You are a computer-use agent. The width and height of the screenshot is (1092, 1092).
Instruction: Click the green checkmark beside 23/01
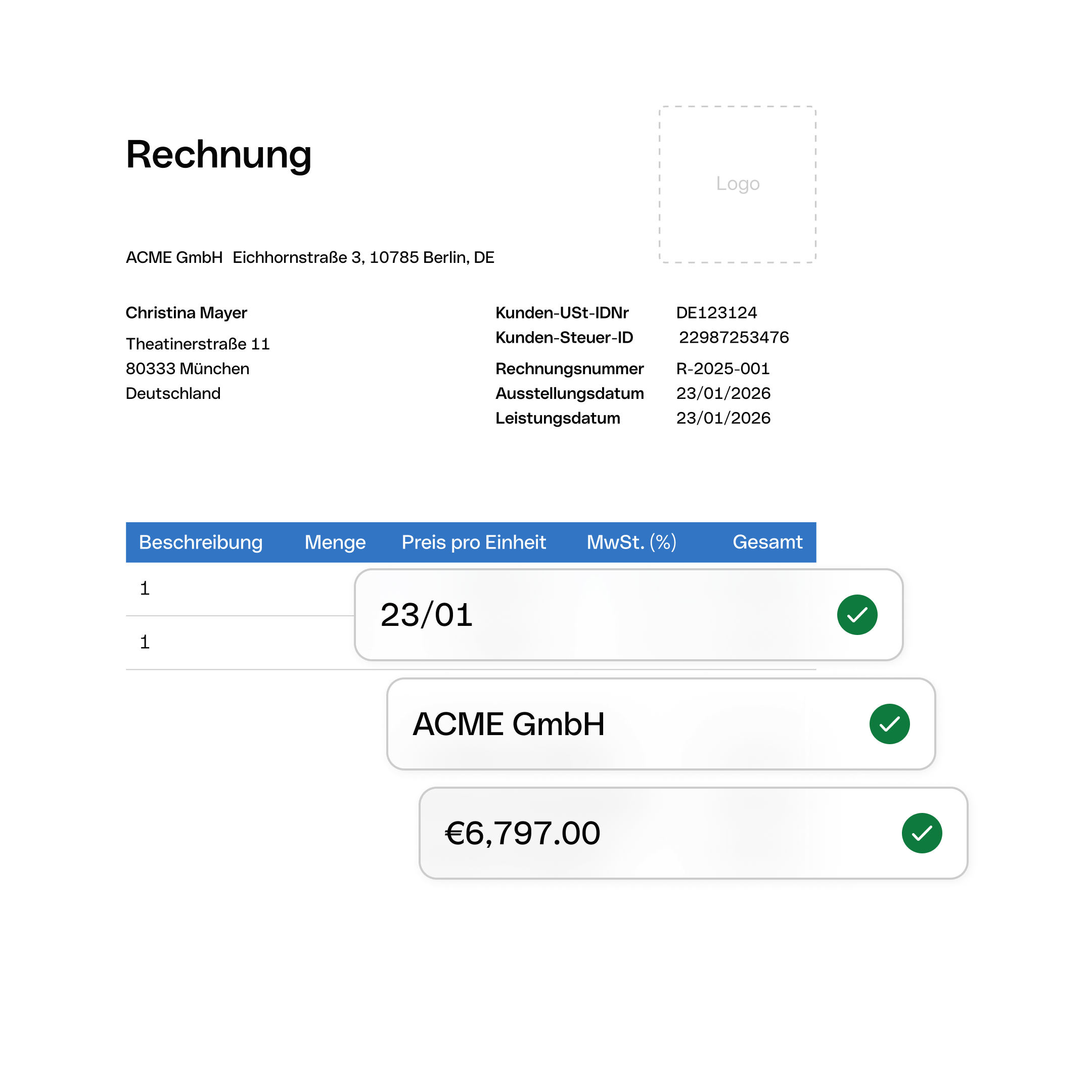pos(857,614)
